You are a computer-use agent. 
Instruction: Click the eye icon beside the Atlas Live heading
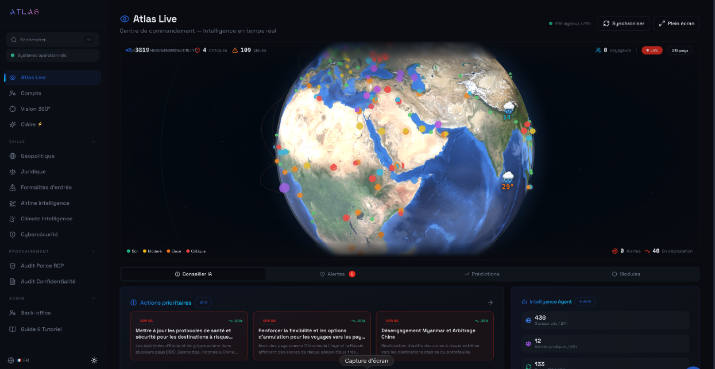click(x=124, y=19)
